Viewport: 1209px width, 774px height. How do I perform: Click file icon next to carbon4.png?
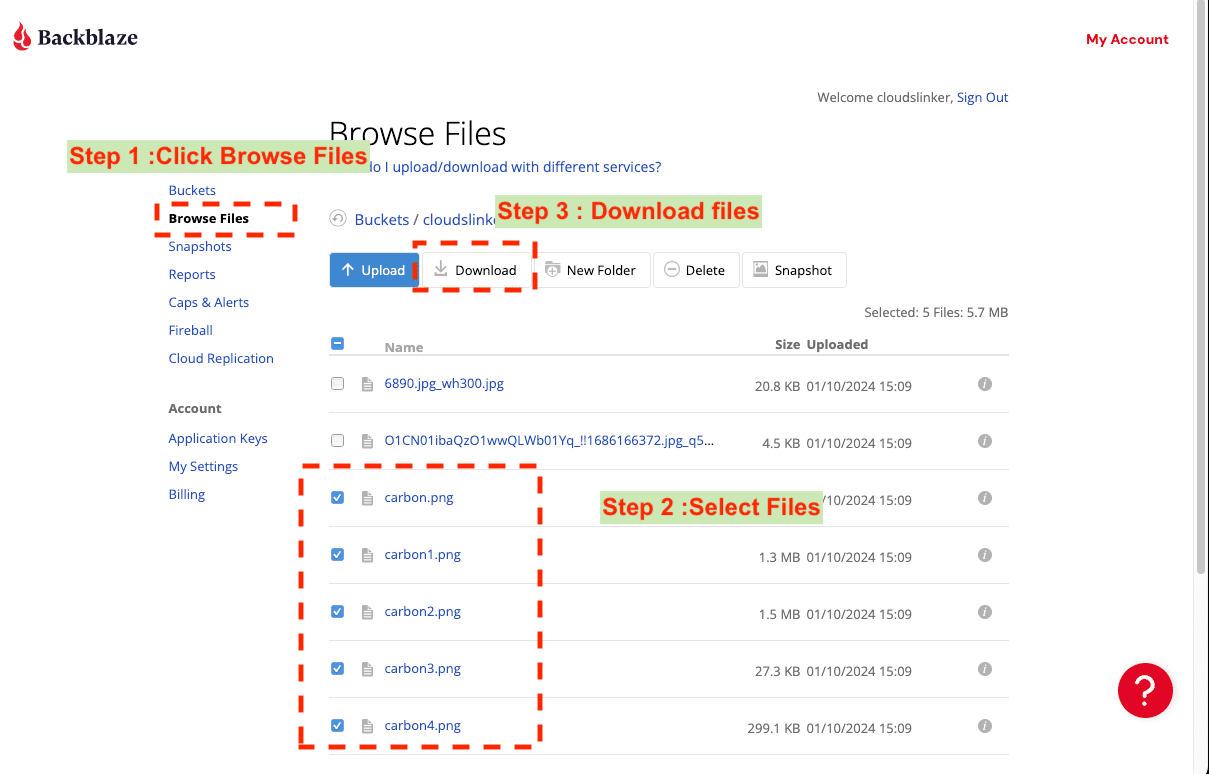click(367, 726)
